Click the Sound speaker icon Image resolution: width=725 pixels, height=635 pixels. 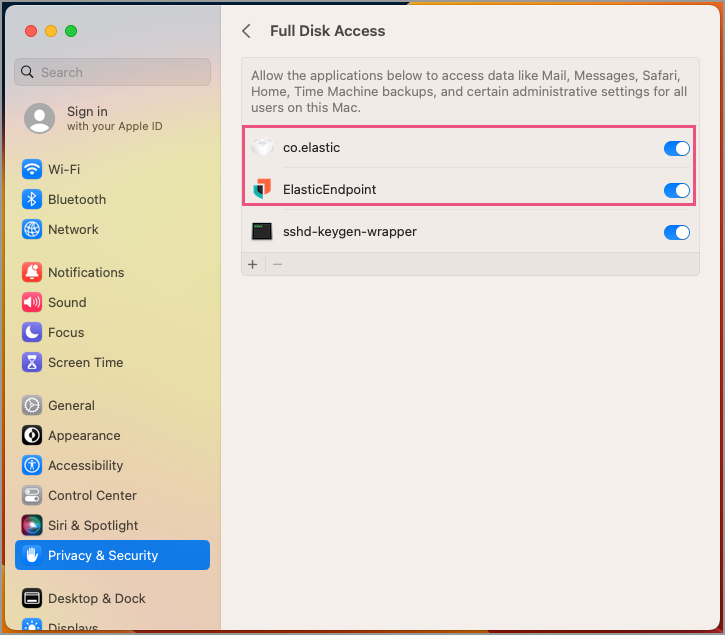pos(32,303)
